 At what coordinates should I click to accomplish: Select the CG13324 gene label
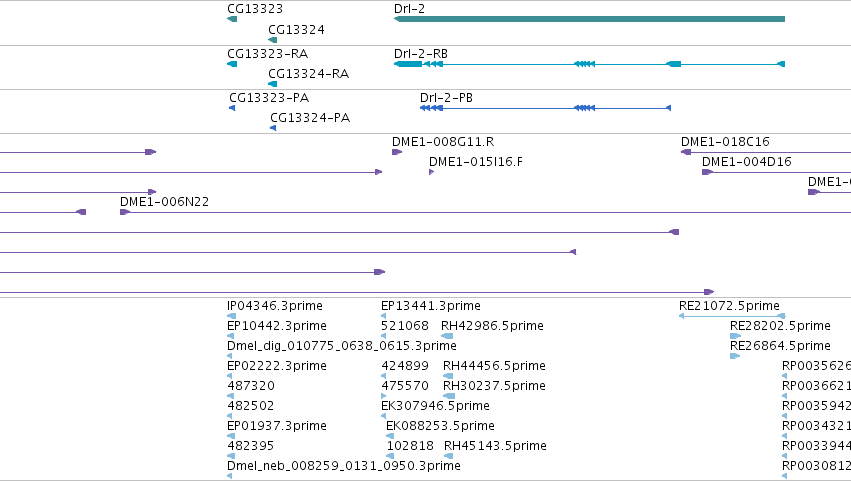[x=296, y=30]
